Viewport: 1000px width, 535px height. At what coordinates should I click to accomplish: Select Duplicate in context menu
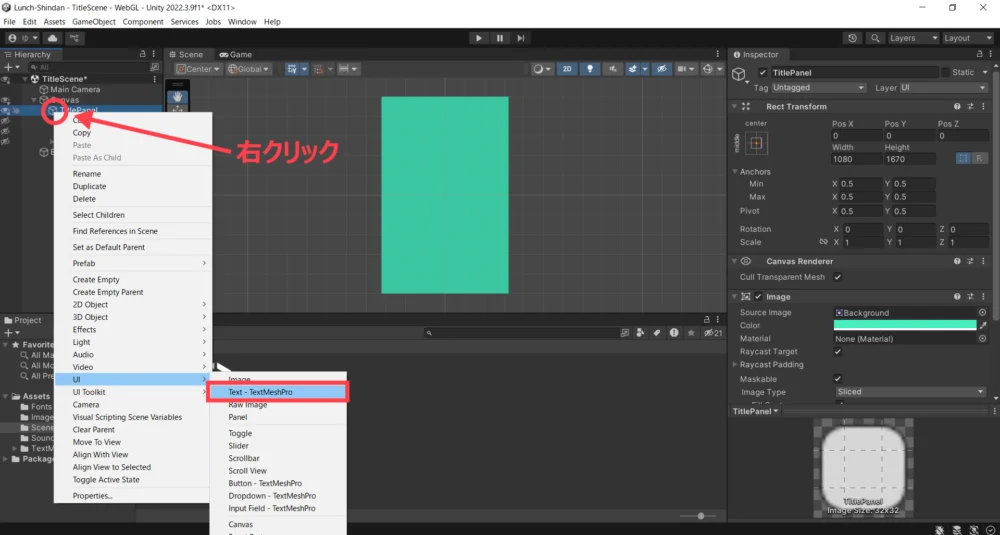tap(89, 186)
